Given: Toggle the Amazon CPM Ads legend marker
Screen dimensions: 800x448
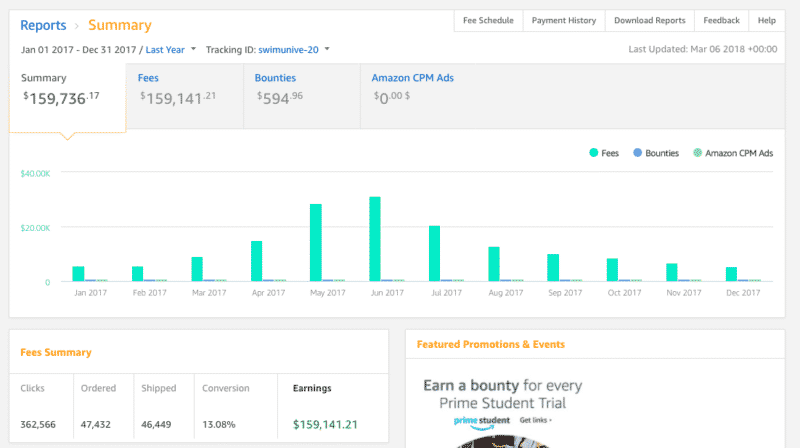Looking at the screenshot, I should [697, 153].
